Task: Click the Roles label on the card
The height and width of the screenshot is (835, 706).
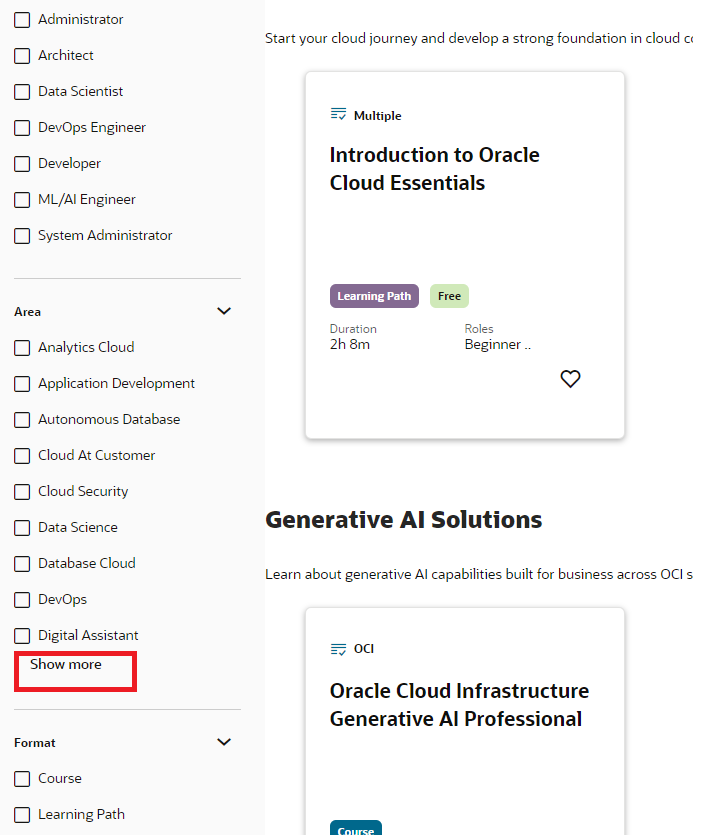Action: click(479, 329)
